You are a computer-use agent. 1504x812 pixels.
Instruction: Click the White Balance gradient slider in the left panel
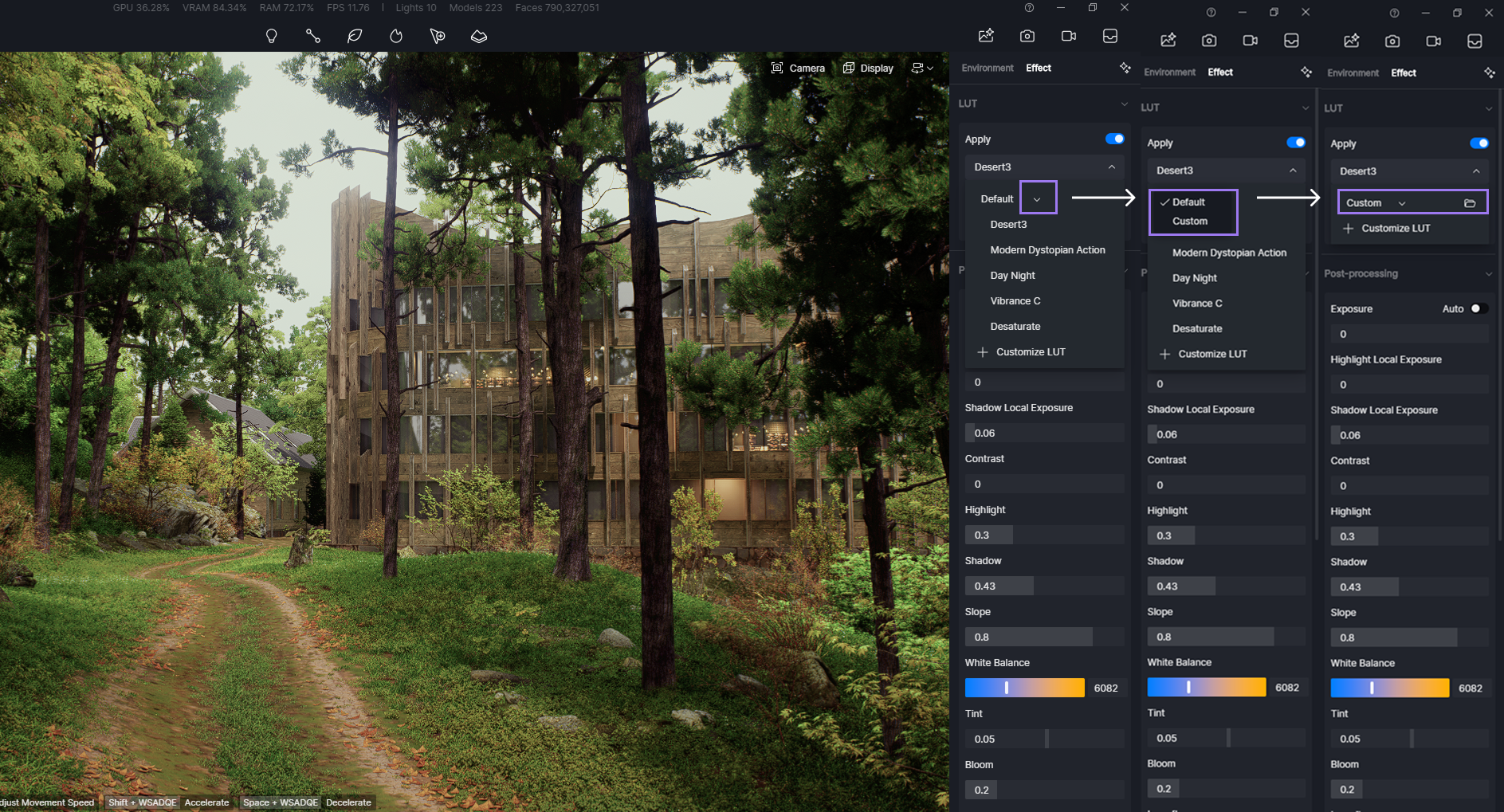1024,688
